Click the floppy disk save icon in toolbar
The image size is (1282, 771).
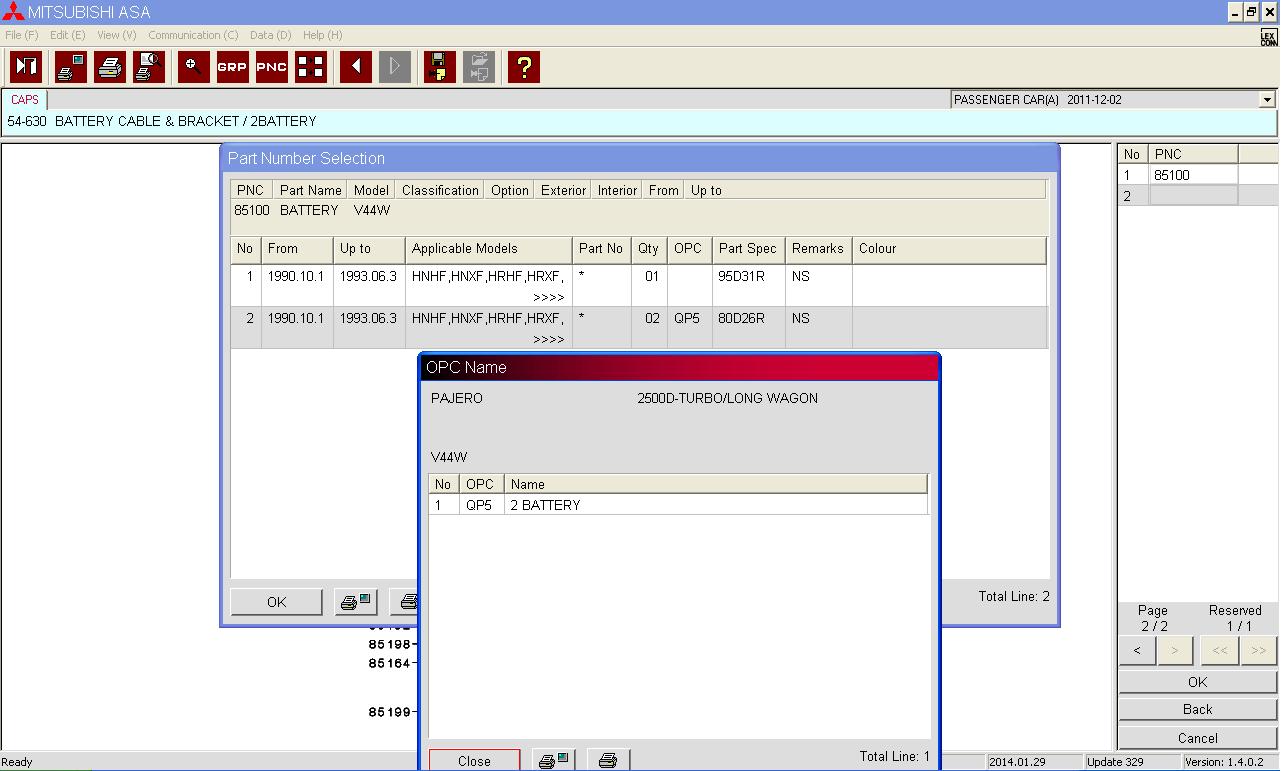[439, 67]
